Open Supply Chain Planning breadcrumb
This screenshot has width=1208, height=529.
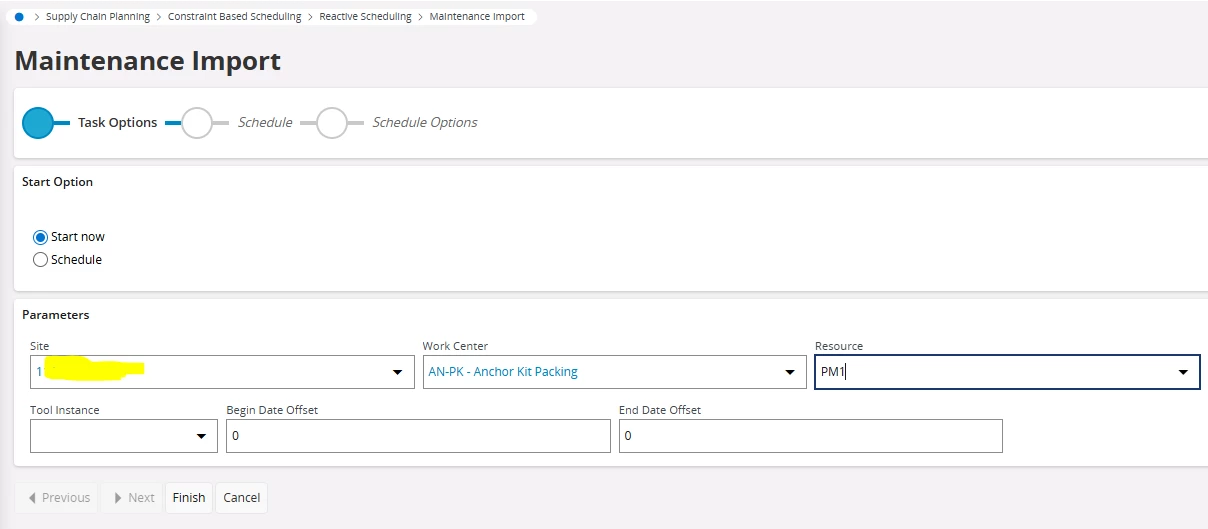point(98,17)
